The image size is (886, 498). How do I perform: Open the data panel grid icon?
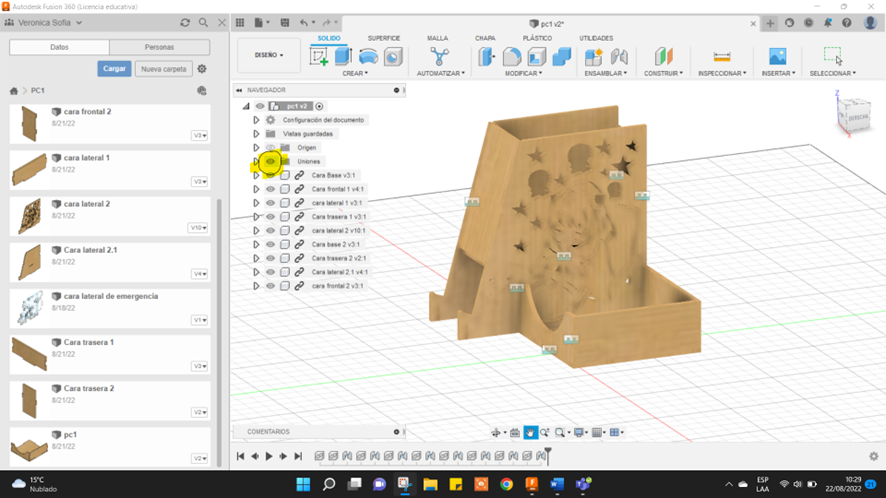pyautogui.click(x=240, y=23)
